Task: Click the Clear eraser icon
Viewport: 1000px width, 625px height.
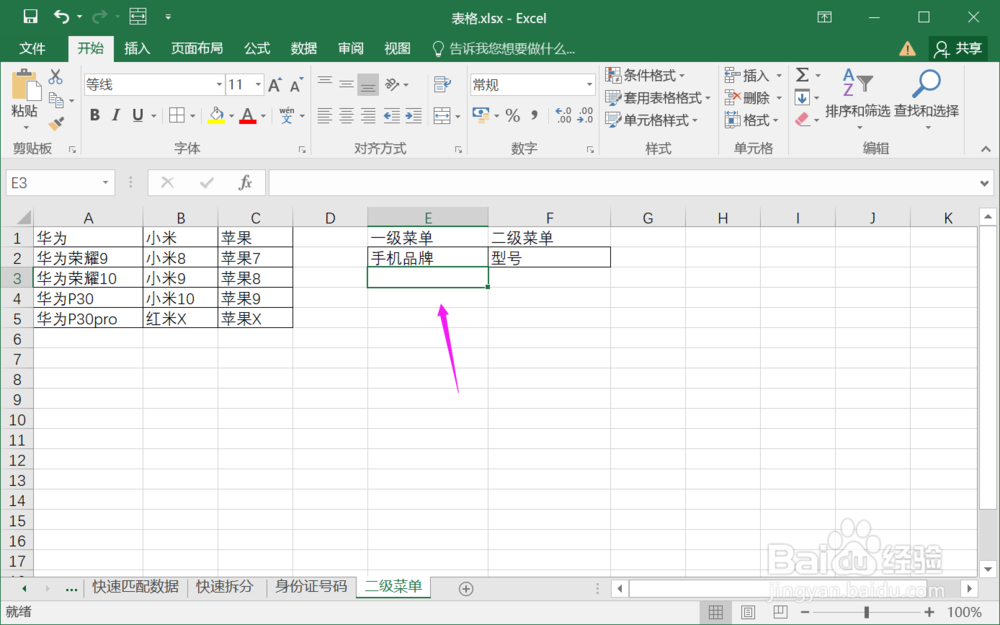Action: coord(802,119)
